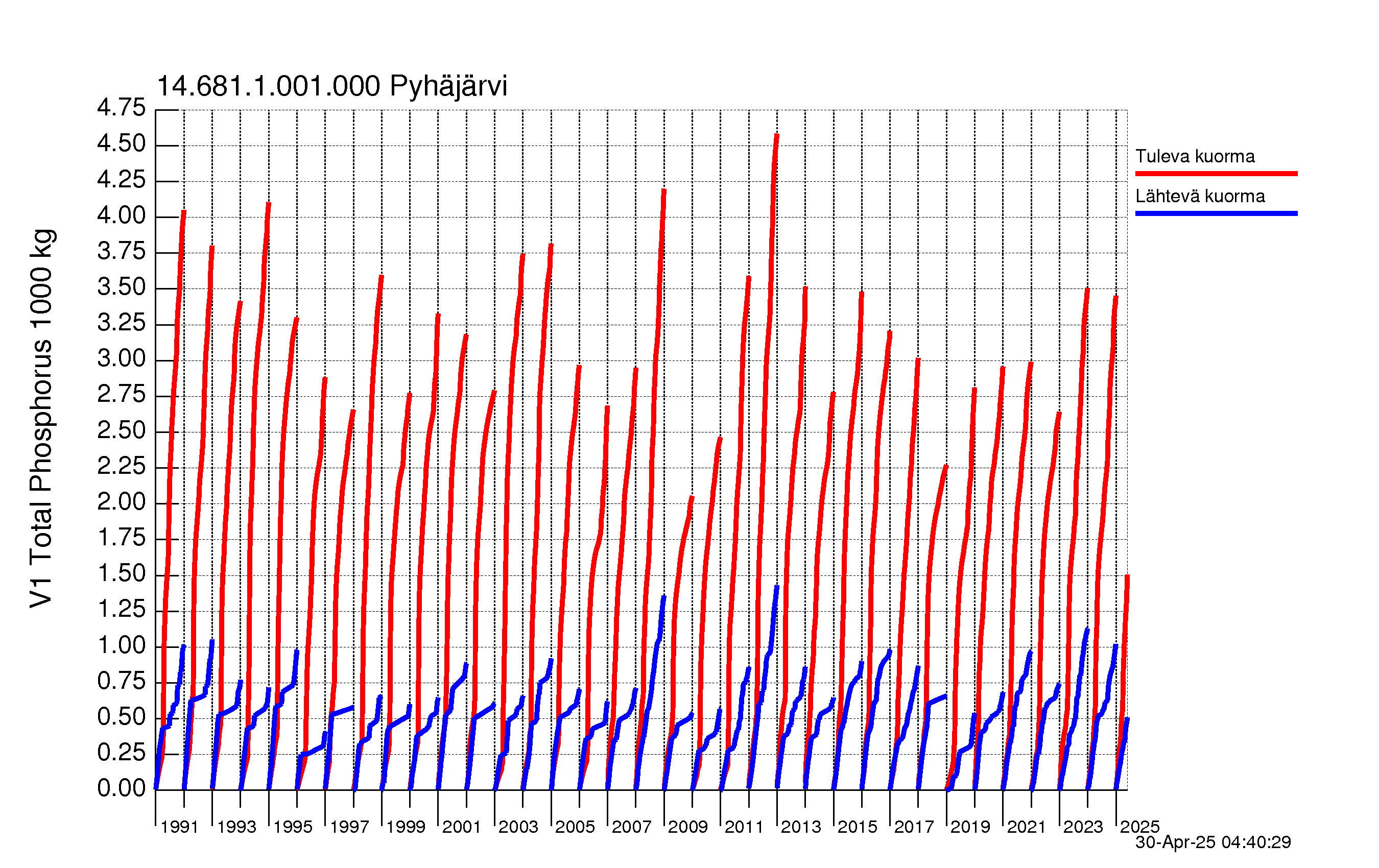This screenshot has height=868, width=1379.
Task: Click the y-axis value 4.50
Action: point(122,143)
